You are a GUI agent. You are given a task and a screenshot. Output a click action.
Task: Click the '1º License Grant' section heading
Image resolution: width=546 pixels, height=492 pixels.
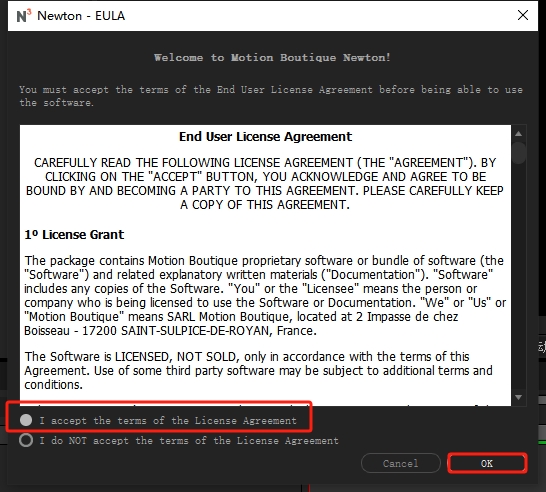[74, 235]
